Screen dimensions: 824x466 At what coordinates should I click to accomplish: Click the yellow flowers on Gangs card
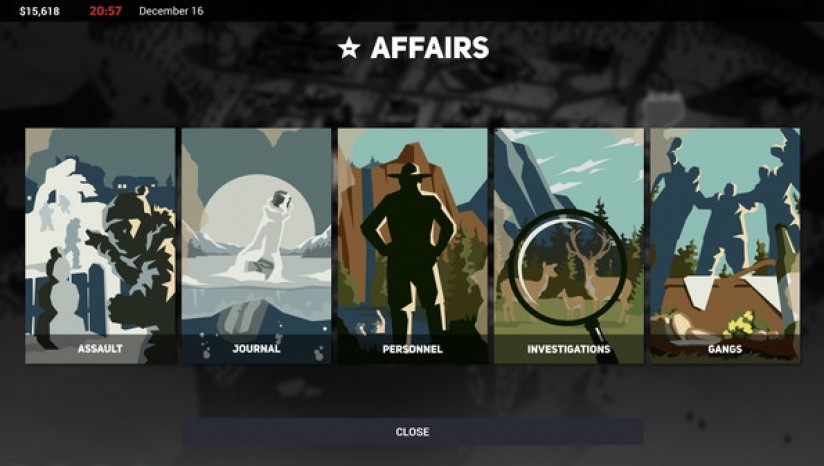pyautogui.click(x=739, y=324)
